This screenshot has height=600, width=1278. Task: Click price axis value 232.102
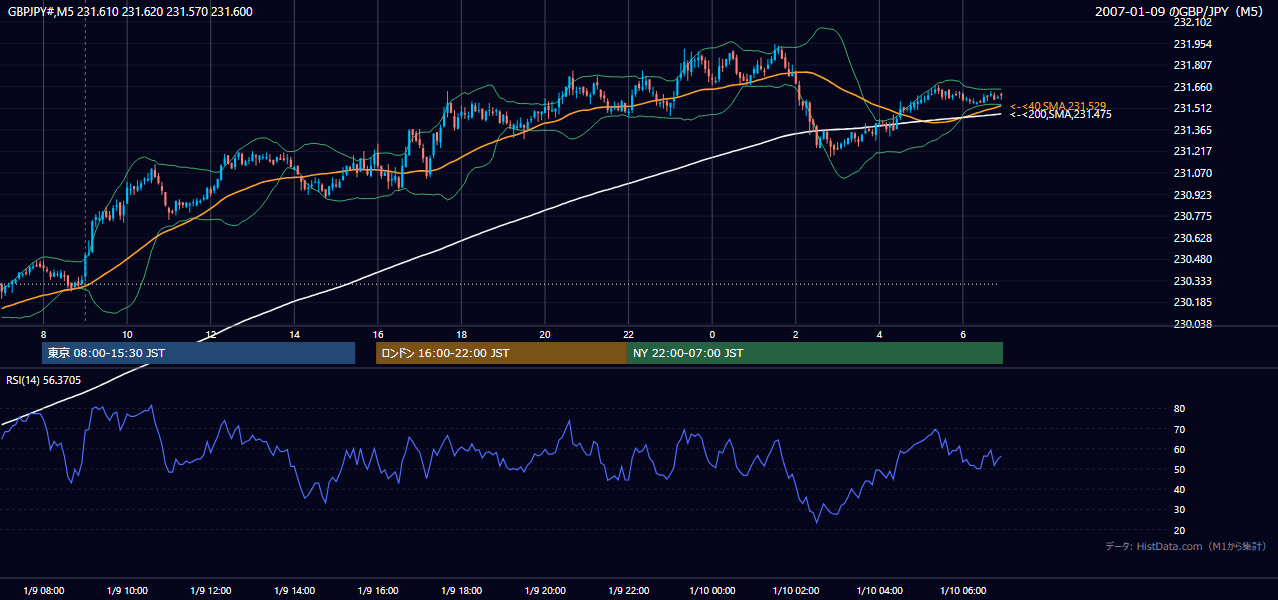(x=1193, y=22)
